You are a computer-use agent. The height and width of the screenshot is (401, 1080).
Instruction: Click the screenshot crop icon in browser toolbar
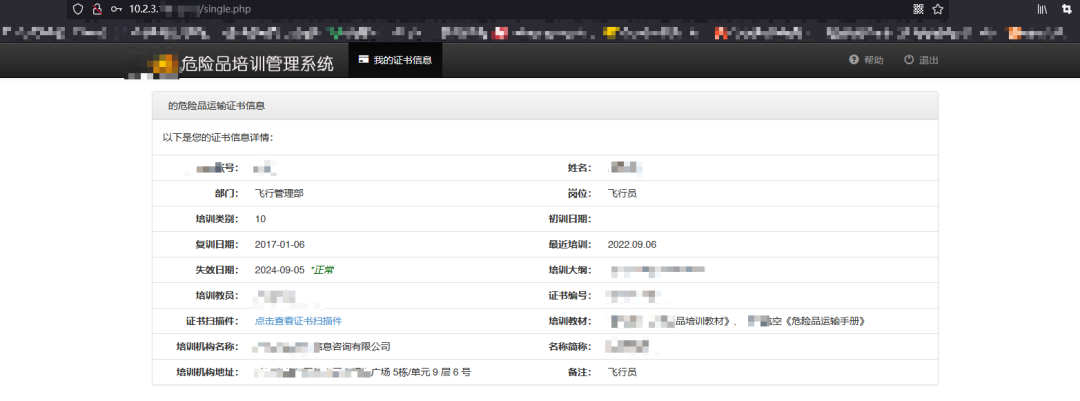click(x=1067, y=9)
